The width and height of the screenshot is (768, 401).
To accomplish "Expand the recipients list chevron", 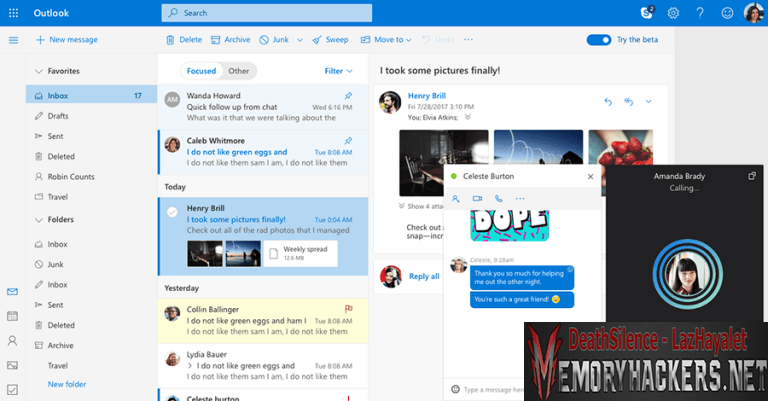I will point(468,117).
